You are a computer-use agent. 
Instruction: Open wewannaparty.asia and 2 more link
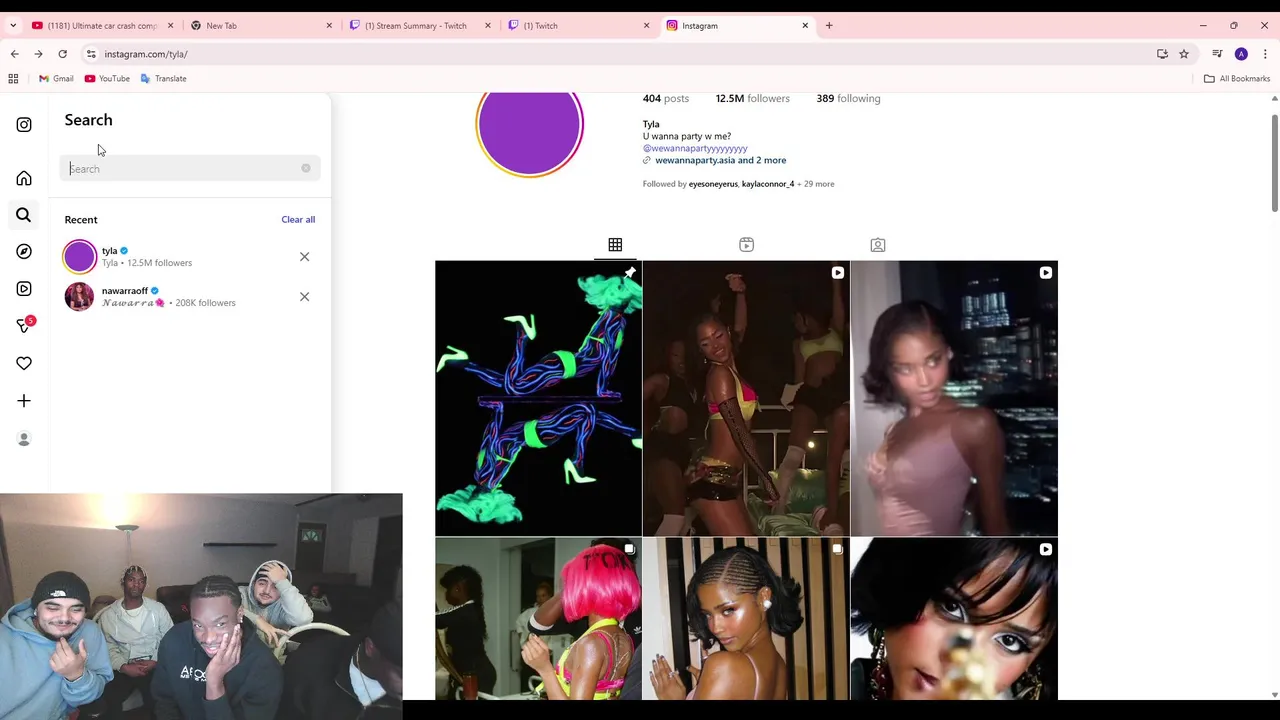coord(720,160)
